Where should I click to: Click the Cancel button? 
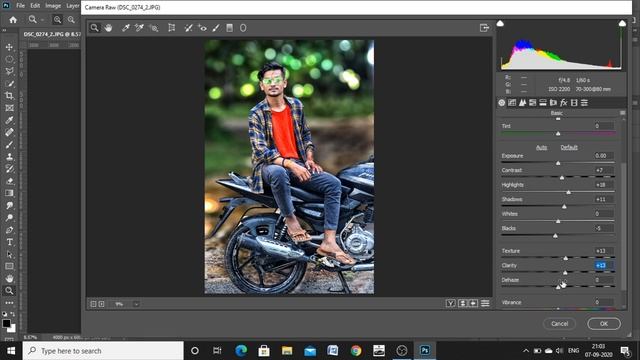coord(559,324)
